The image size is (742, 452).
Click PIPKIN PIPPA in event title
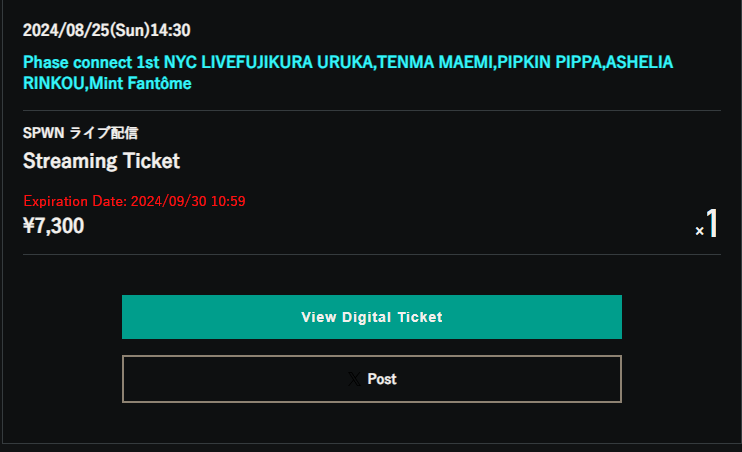(549, 62)
